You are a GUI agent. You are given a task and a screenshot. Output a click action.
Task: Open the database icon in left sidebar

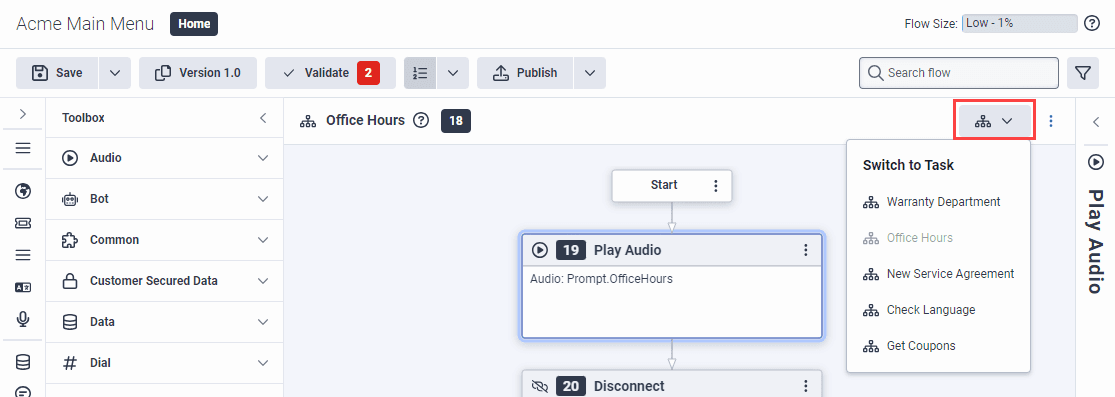point(23,362)
